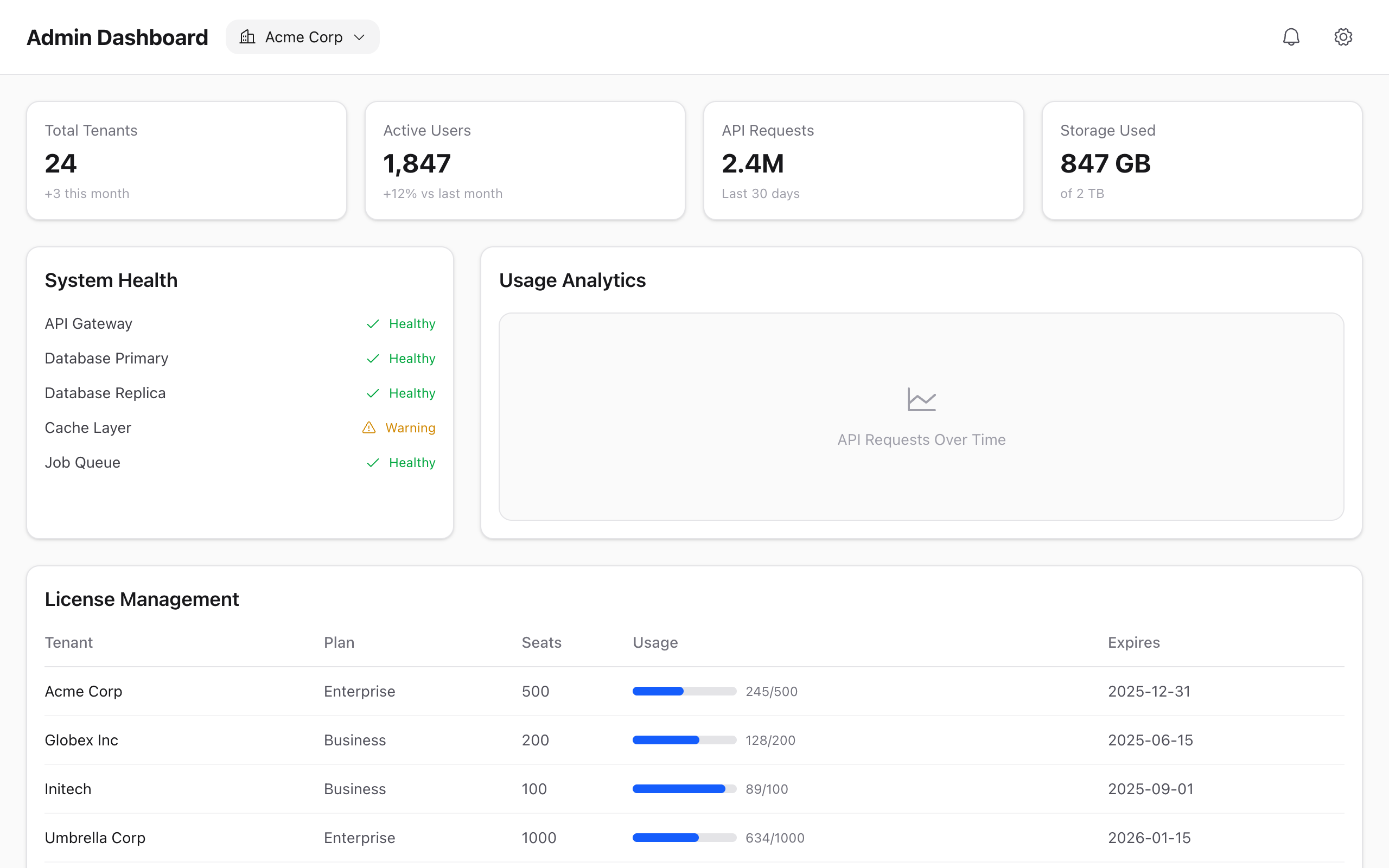Click the API Requests Over Time chart area
This screenshot has width=1389, height=868.
click(921, 417)
